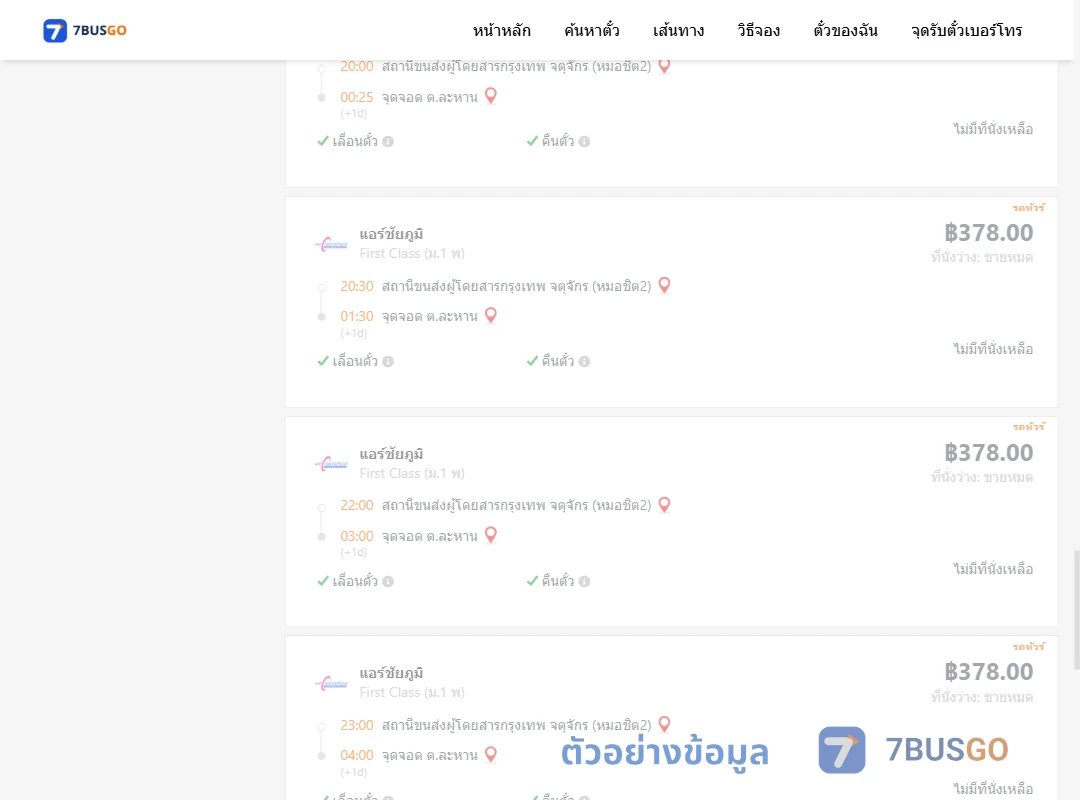Click ไม่มีที่นั่งเหลือ button on 20:00 trip
This screenshot has width=1080, height=800.
993,129
